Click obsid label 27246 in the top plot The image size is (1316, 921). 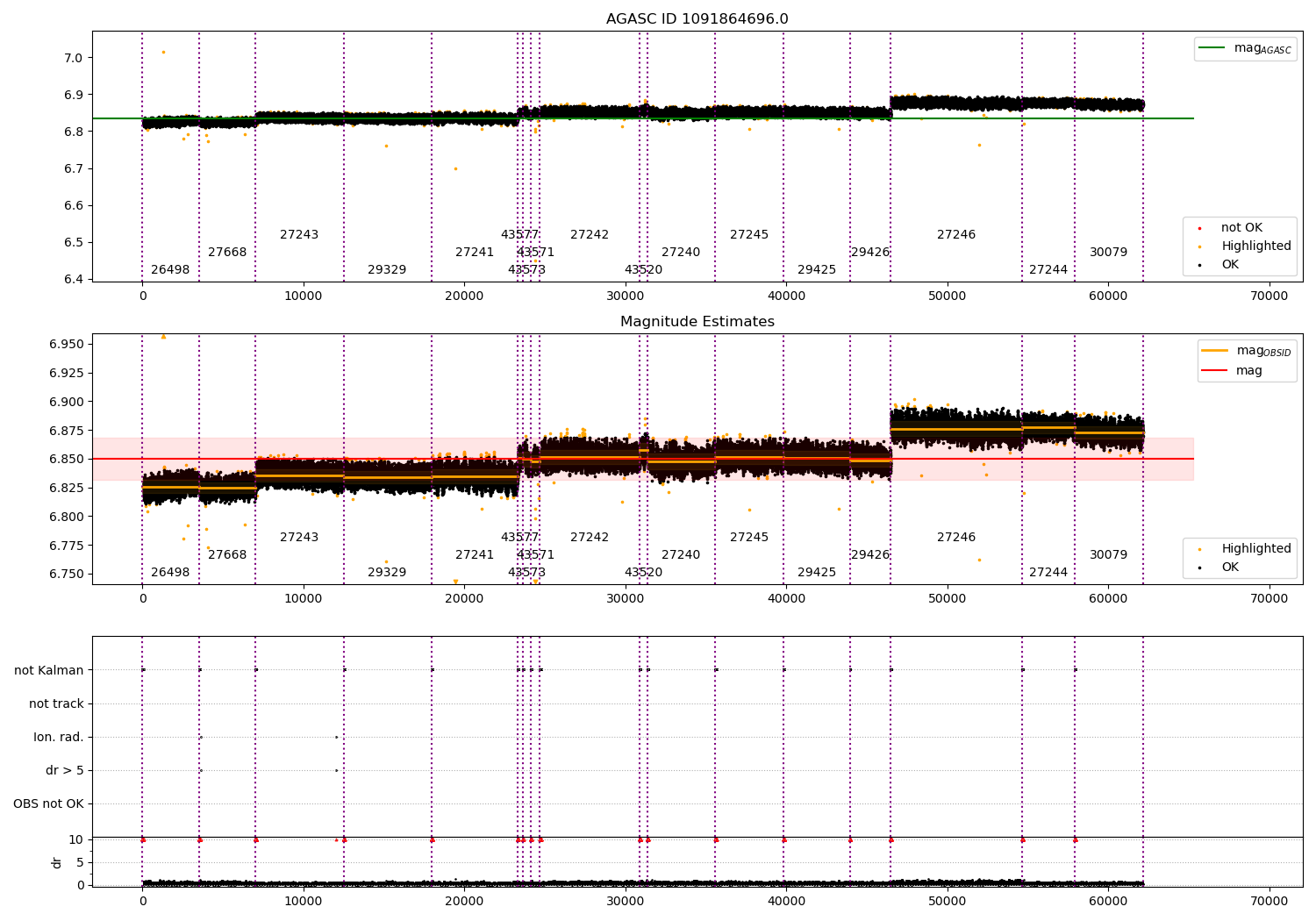[x=956, y=235]
